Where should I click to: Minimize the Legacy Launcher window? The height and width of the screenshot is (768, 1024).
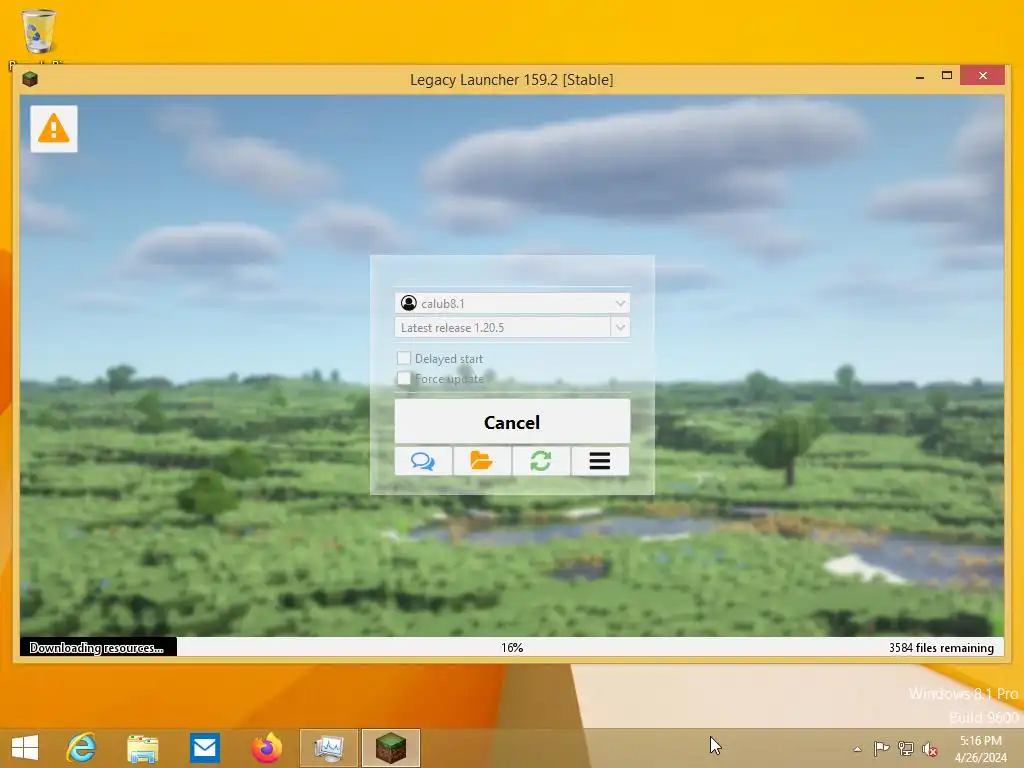click(920, 77)
